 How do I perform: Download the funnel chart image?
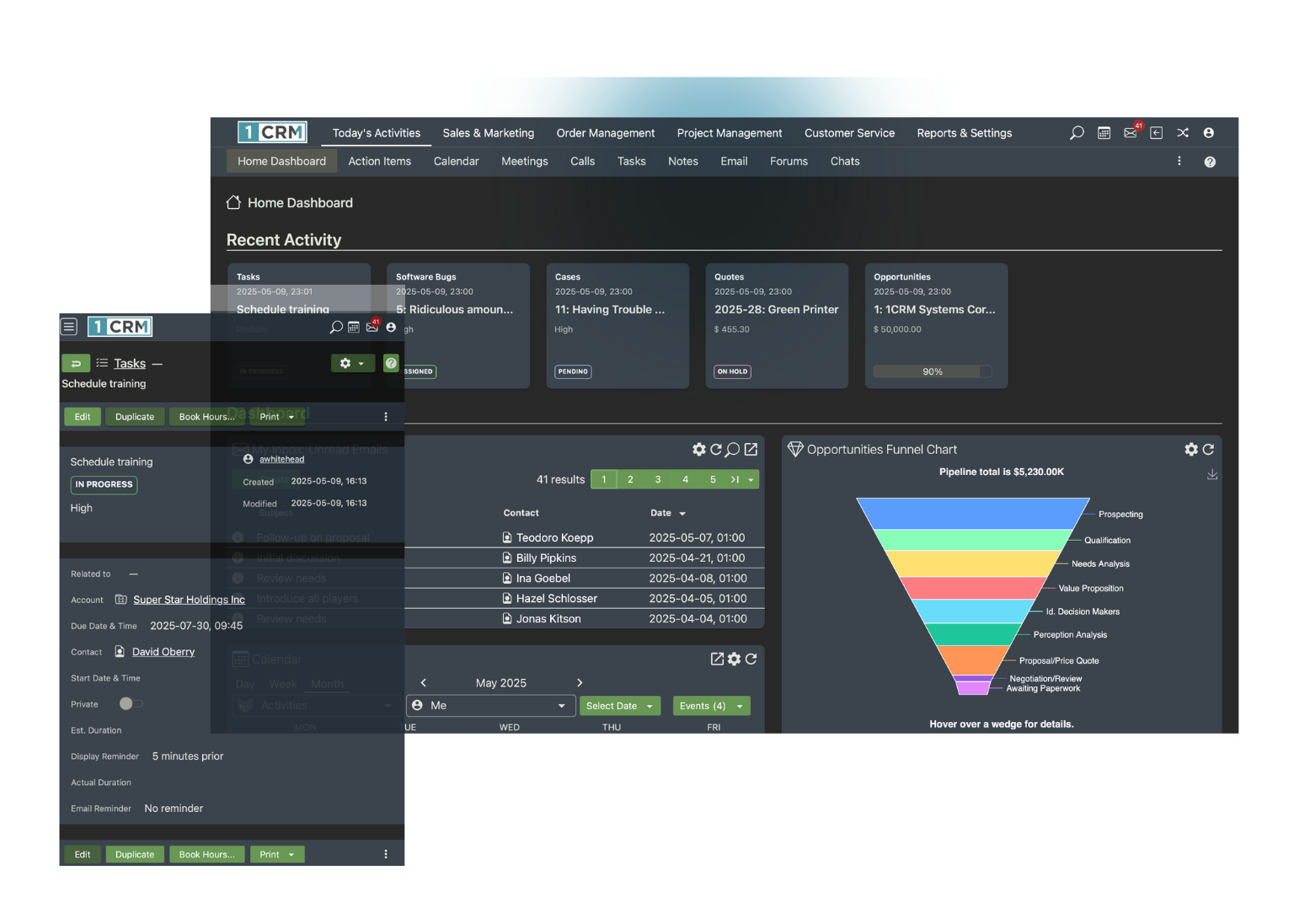click(1212, 473)
